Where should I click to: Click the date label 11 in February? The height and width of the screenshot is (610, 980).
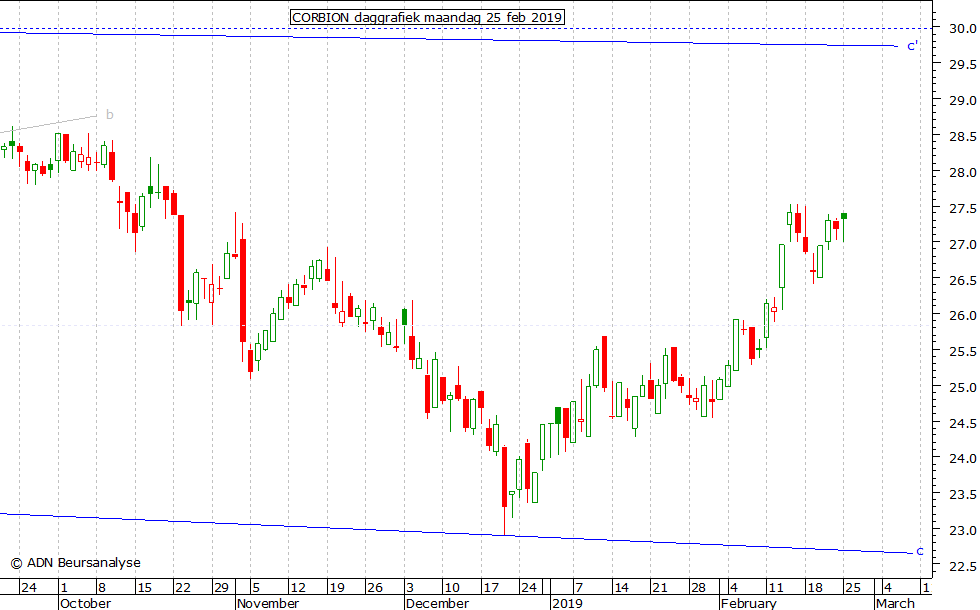pyautogui.click(x=776, y=588)
